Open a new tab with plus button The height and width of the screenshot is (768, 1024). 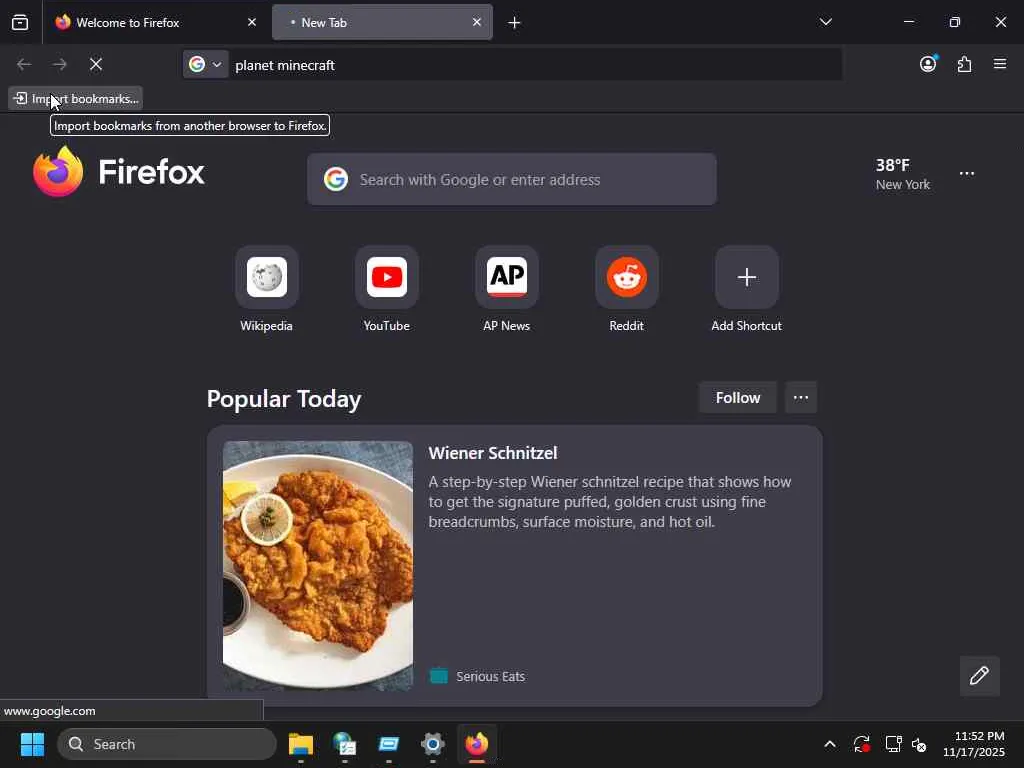[x=515, y=23]
